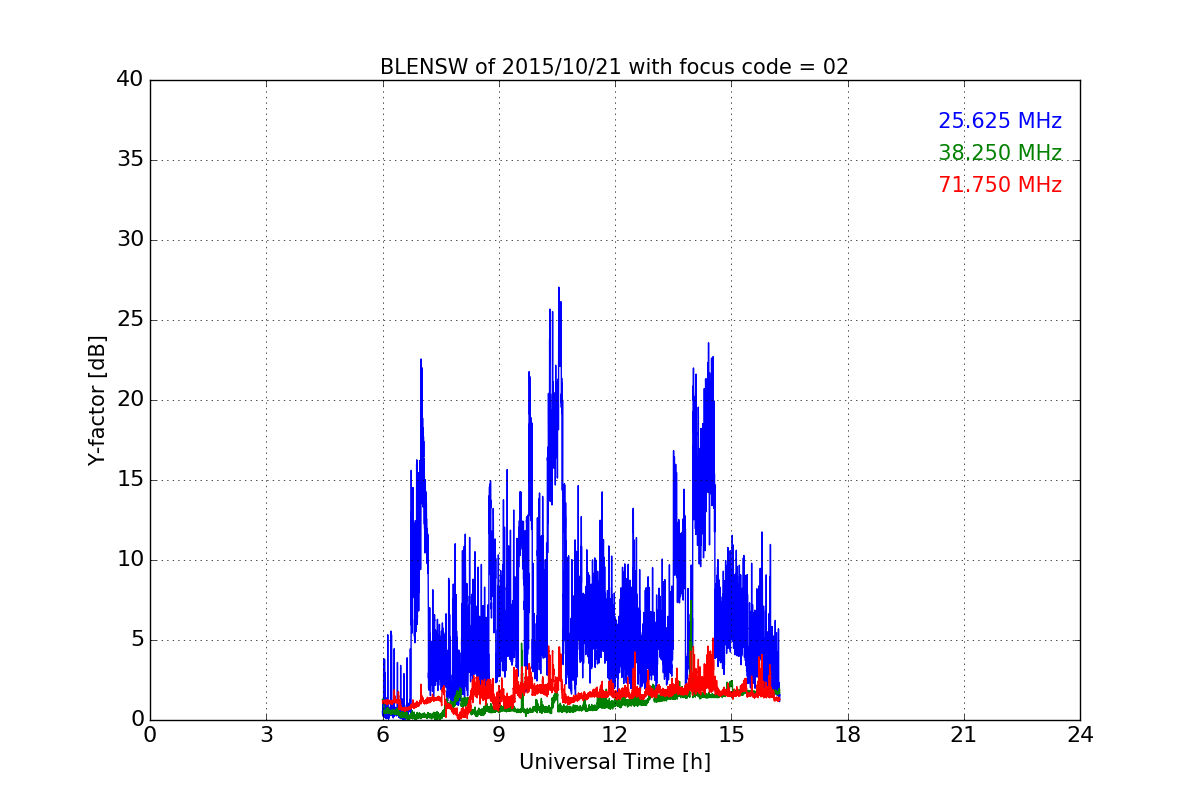
Task: Click x-axis tick label 3
Action: (x=266, y=734)
